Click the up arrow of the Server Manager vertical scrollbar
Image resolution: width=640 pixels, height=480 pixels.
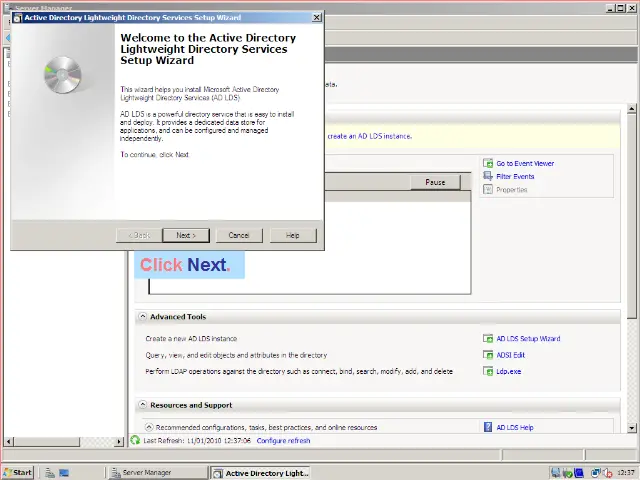632,109
